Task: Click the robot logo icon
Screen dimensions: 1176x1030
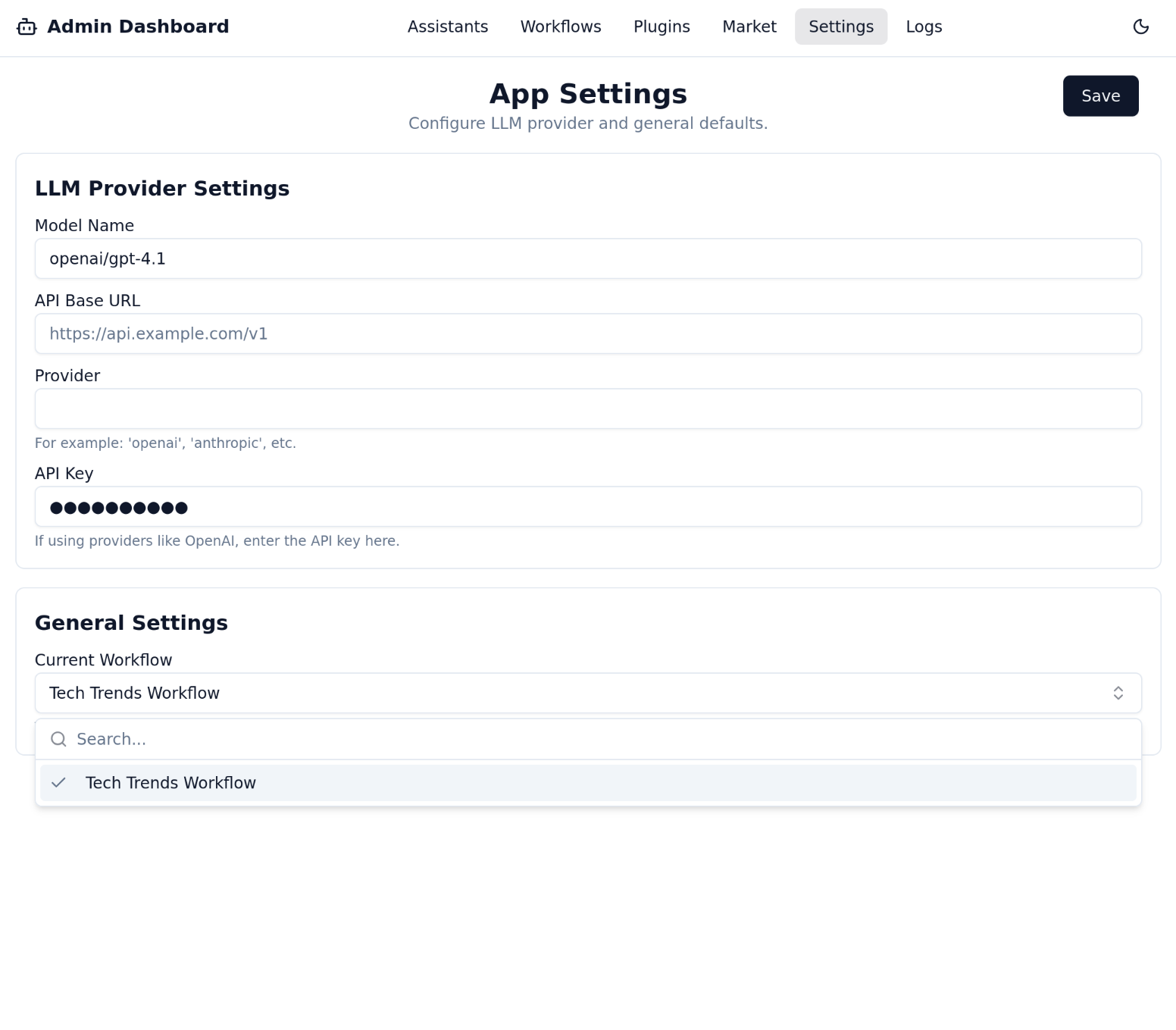Action: 27,27
